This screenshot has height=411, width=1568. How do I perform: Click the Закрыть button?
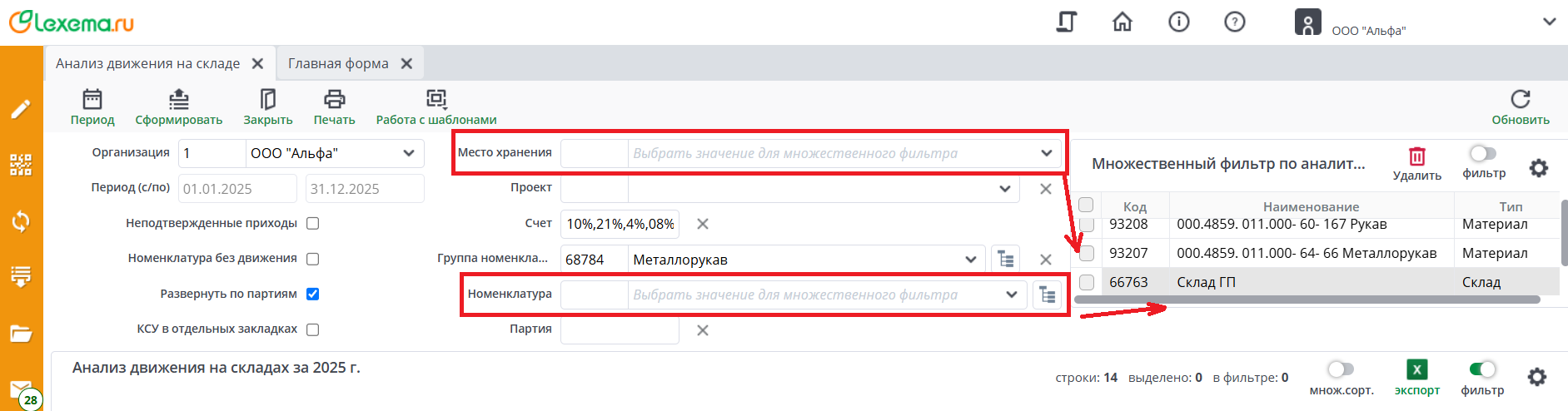click(x=267, y=107)
